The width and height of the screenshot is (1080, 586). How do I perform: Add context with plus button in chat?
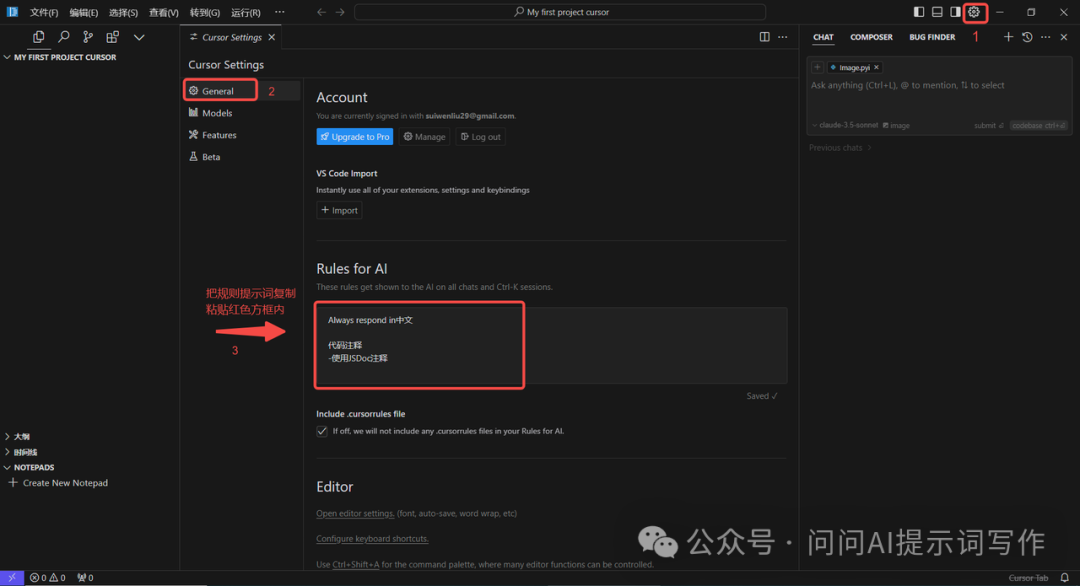[x=817, y=67]
